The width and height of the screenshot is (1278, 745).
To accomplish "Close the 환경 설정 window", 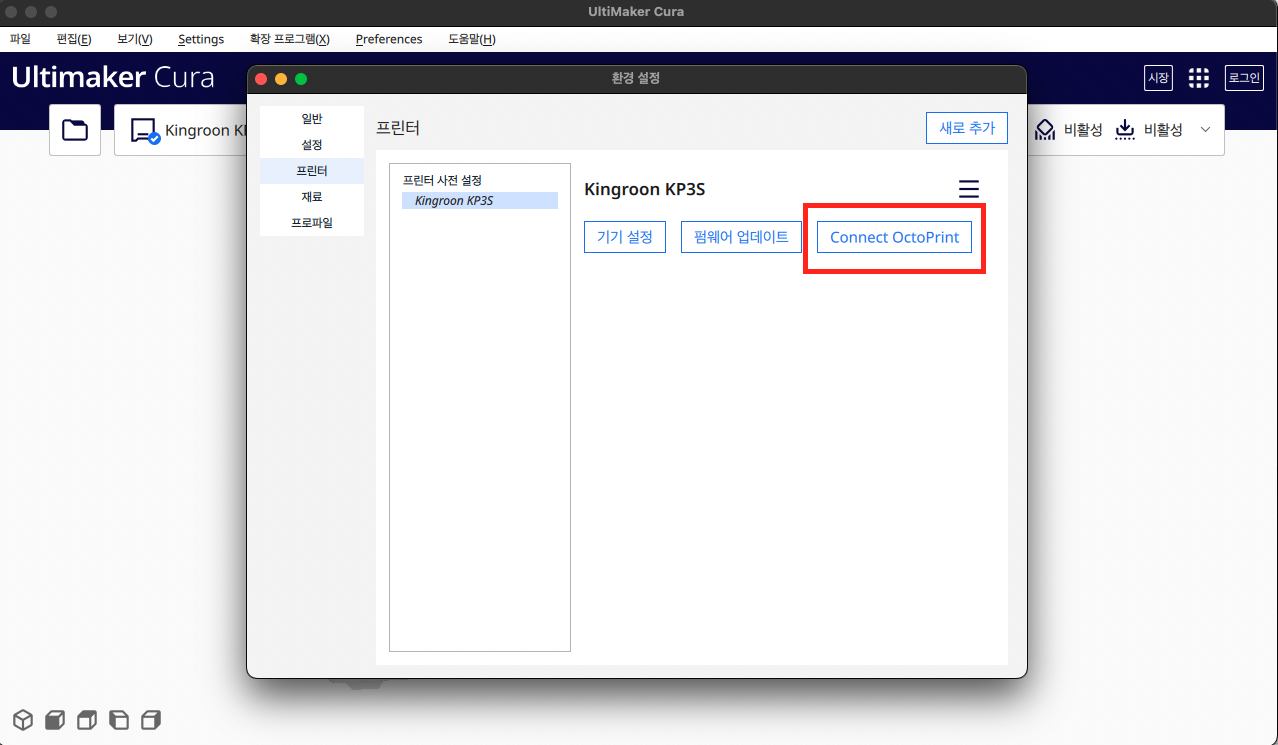I will click(x=262, y=79).
